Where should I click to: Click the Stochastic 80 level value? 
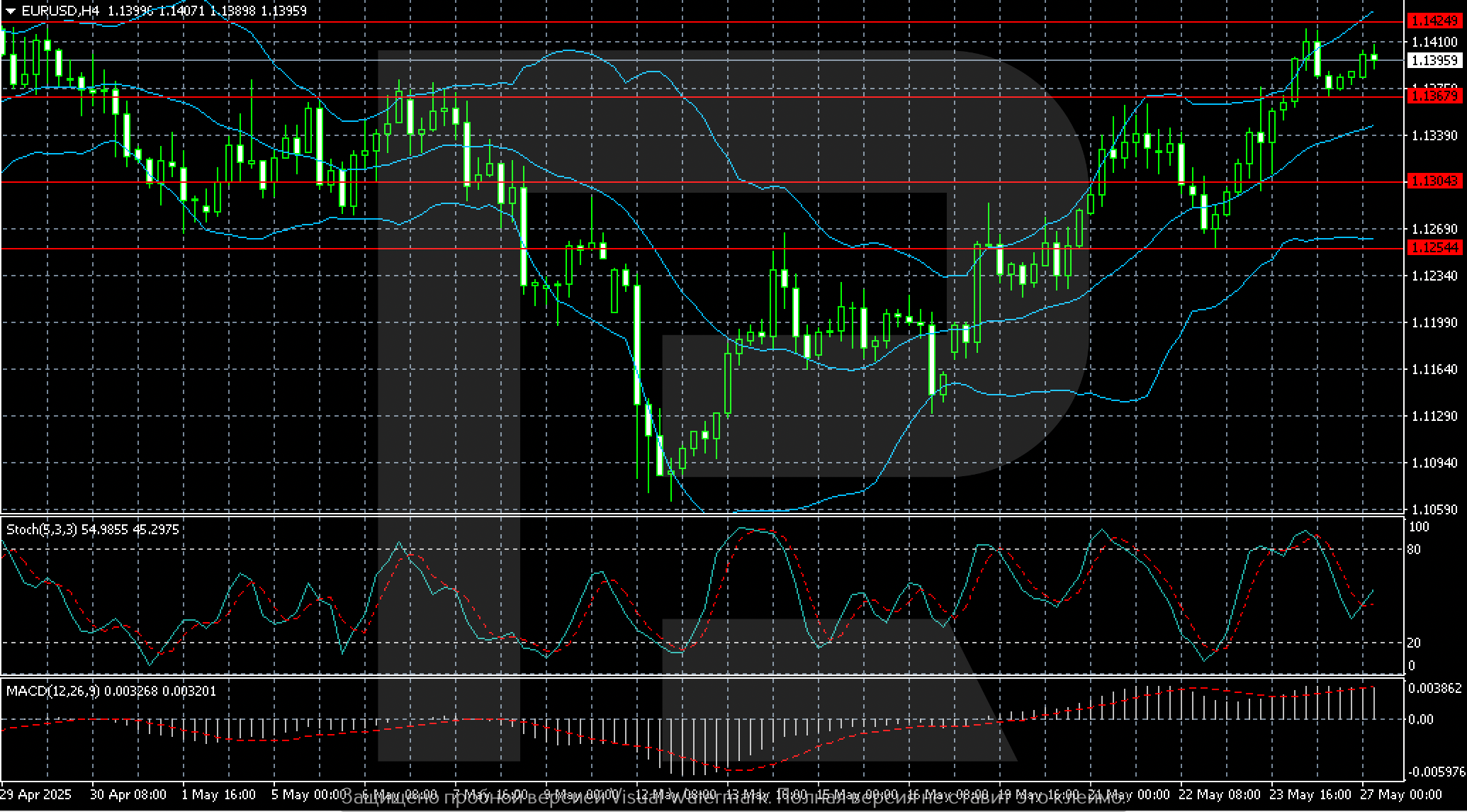coord(1414,549)
